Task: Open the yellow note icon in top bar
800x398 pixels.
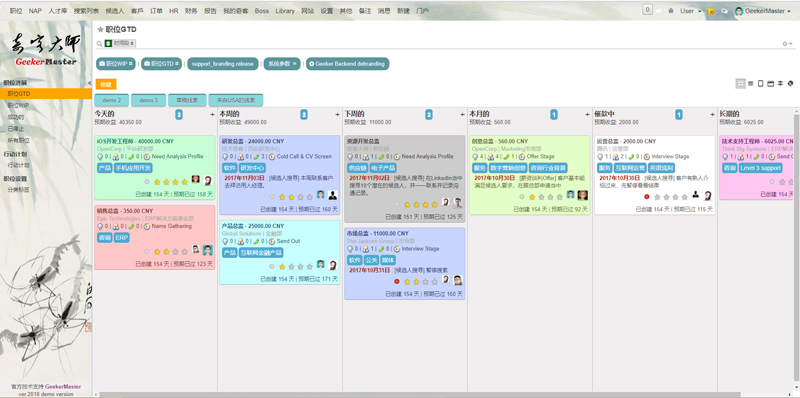Action: tap(711, 11)
